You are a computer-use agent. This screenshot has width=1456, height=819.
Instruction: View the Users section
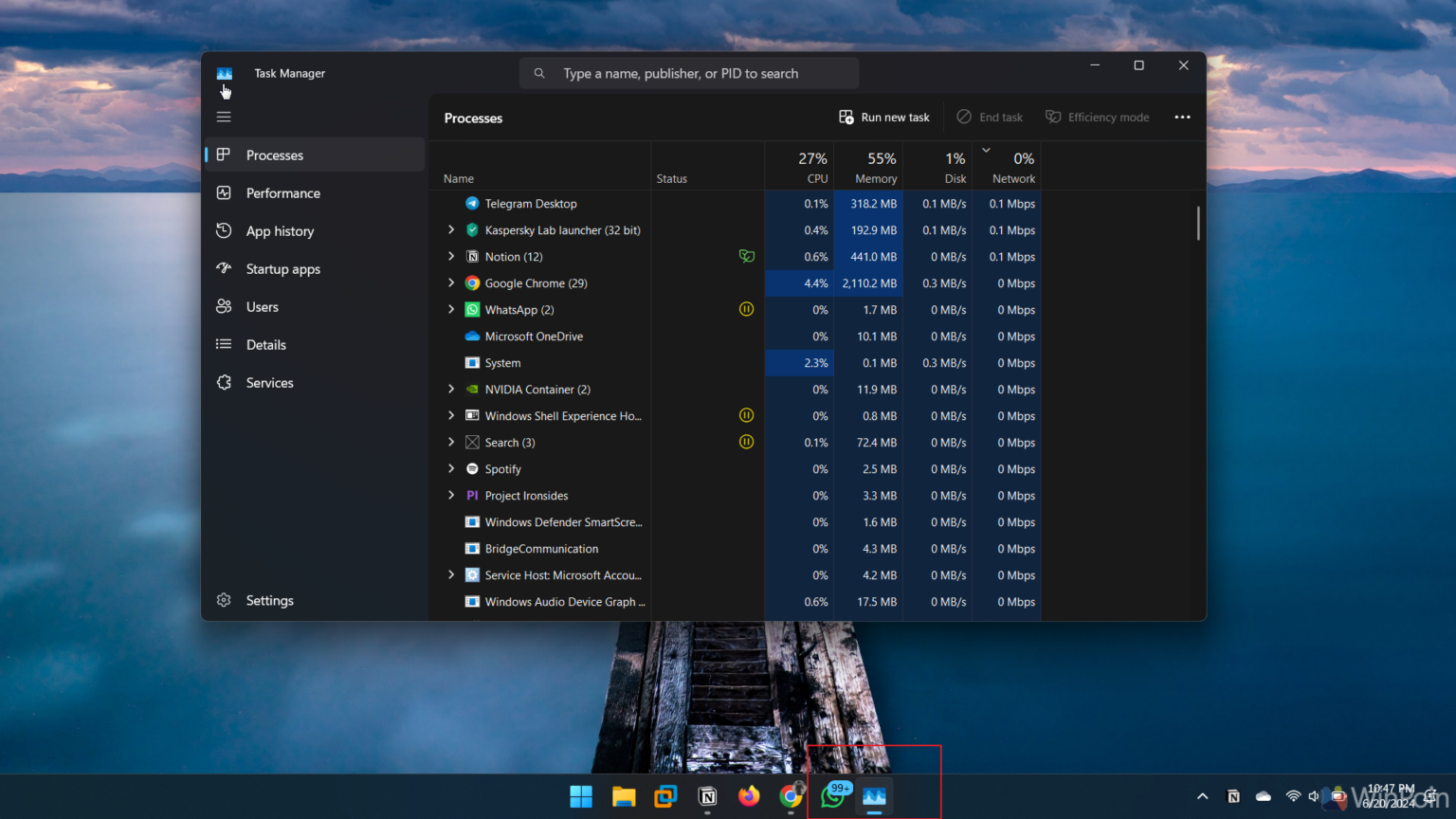263,306
